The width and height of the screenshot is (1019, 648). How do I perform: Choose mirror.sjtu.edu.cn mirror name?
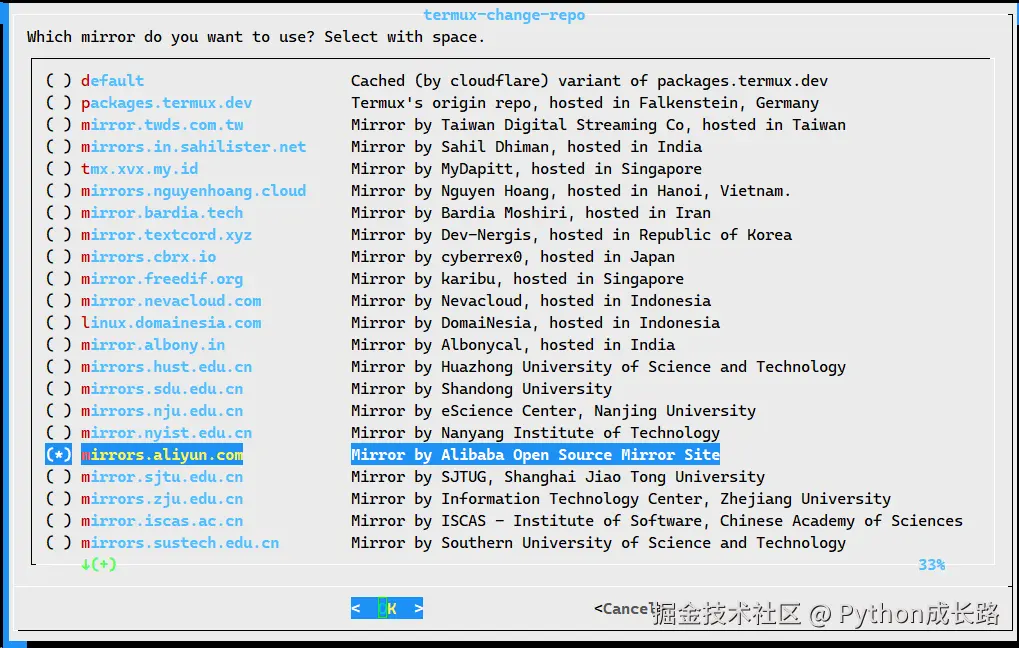pyautogui.click(x=162, y=477)
